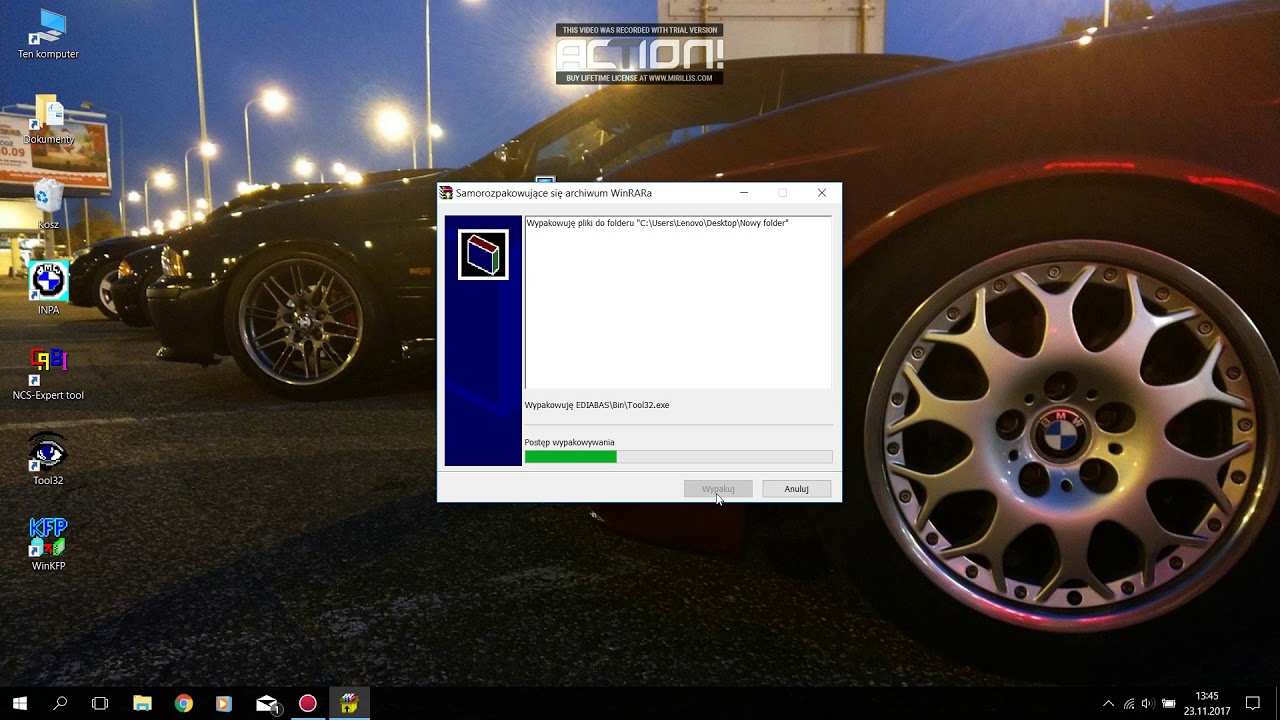Click the greyed-out Wypakuj button

point(718,489)
